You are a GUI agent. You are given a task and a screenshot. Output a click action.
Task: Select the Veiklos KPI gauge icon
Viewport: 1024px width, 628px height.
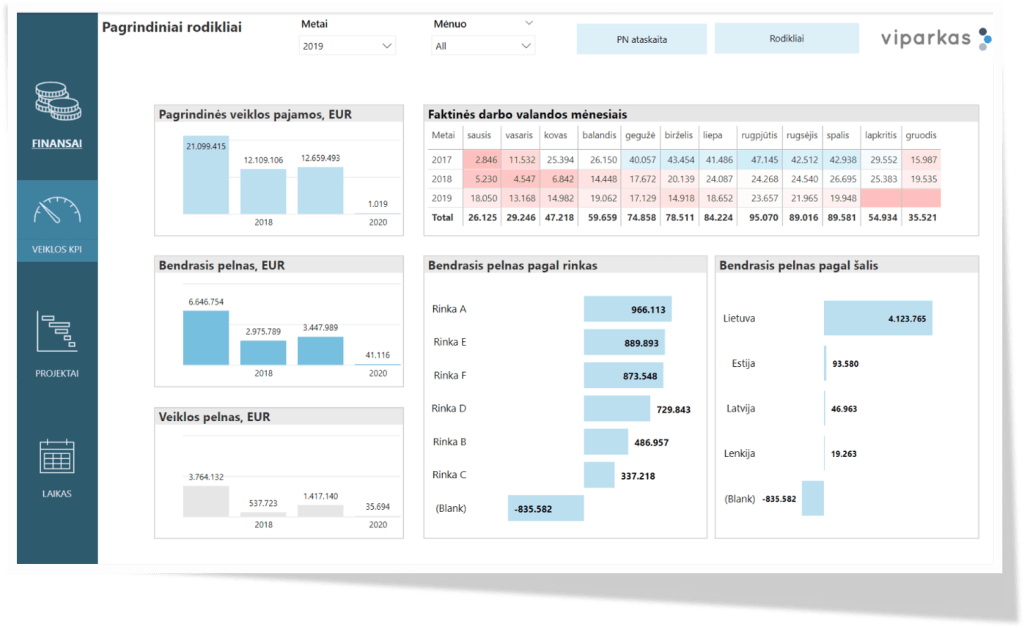coord(57,213)
